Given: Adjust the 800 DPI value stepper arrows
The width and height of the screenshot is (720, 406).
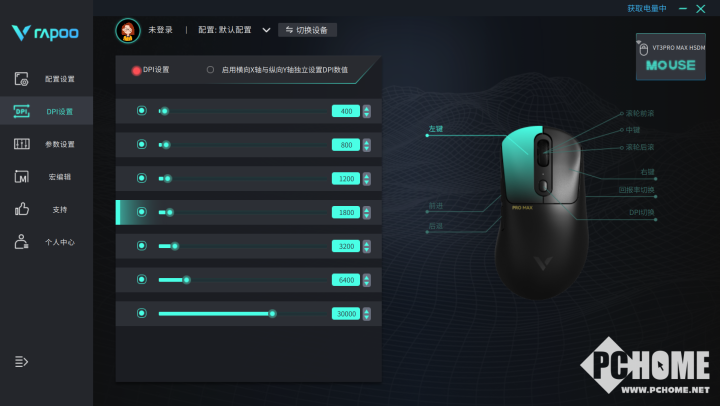Looking at the screenshot, I should [x=366, y=145].
